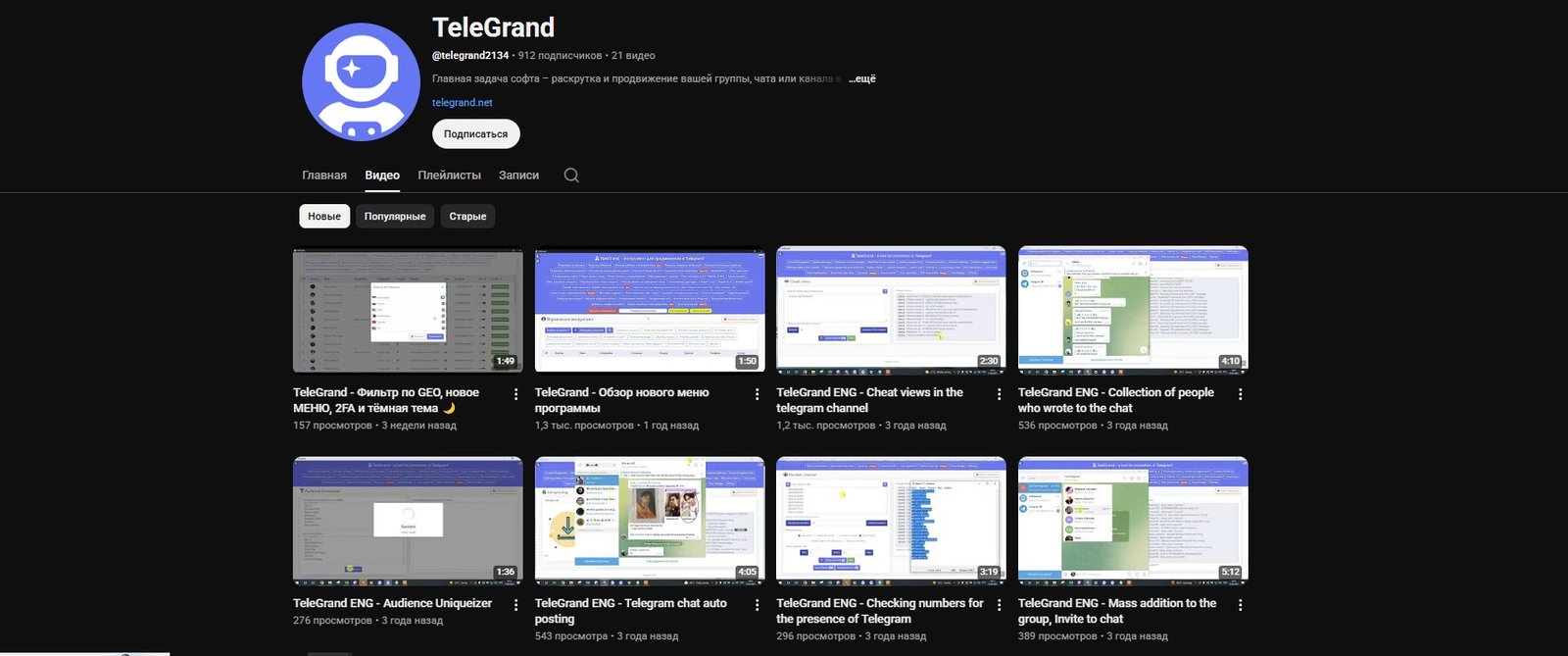Click the Подписаться subscribe button

click(475, 133)
